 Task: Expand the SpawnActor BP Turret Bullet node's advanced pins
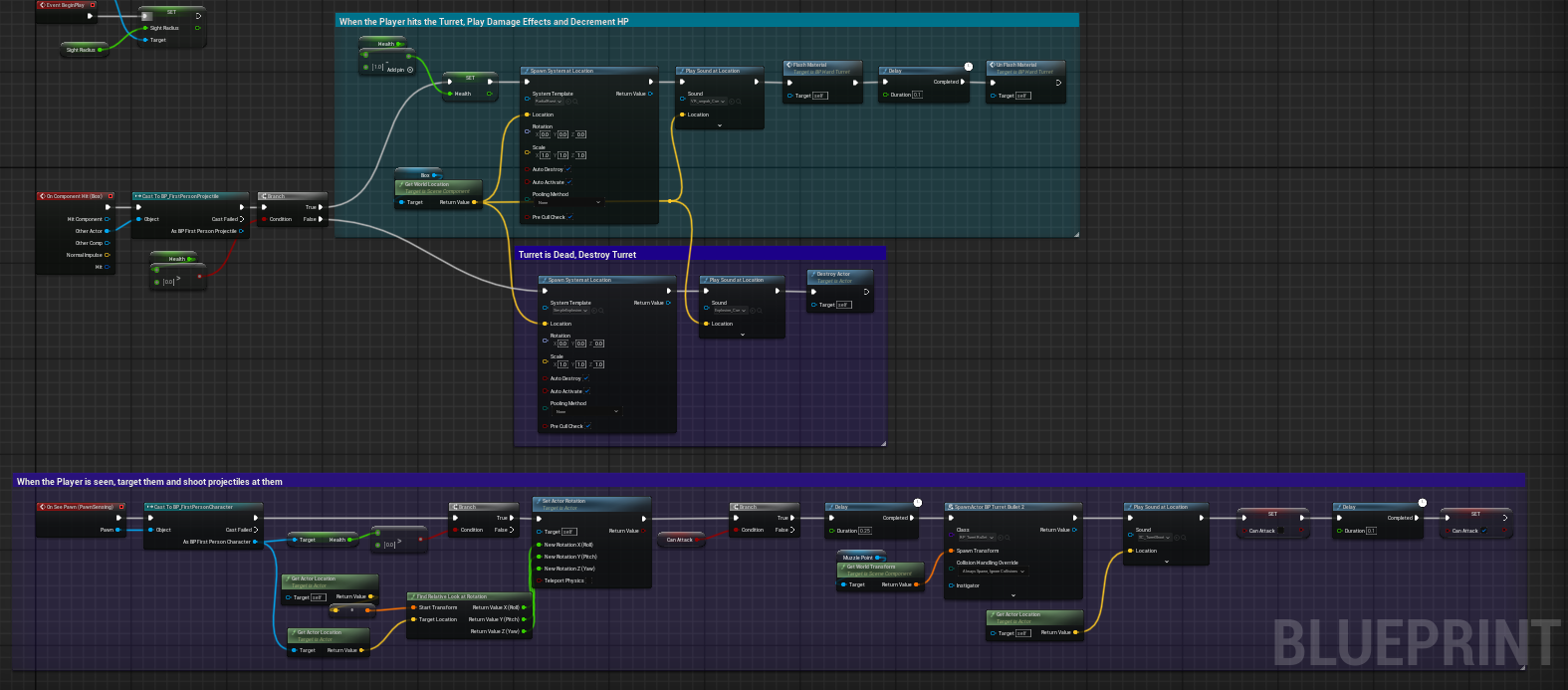pos(1013,595)
